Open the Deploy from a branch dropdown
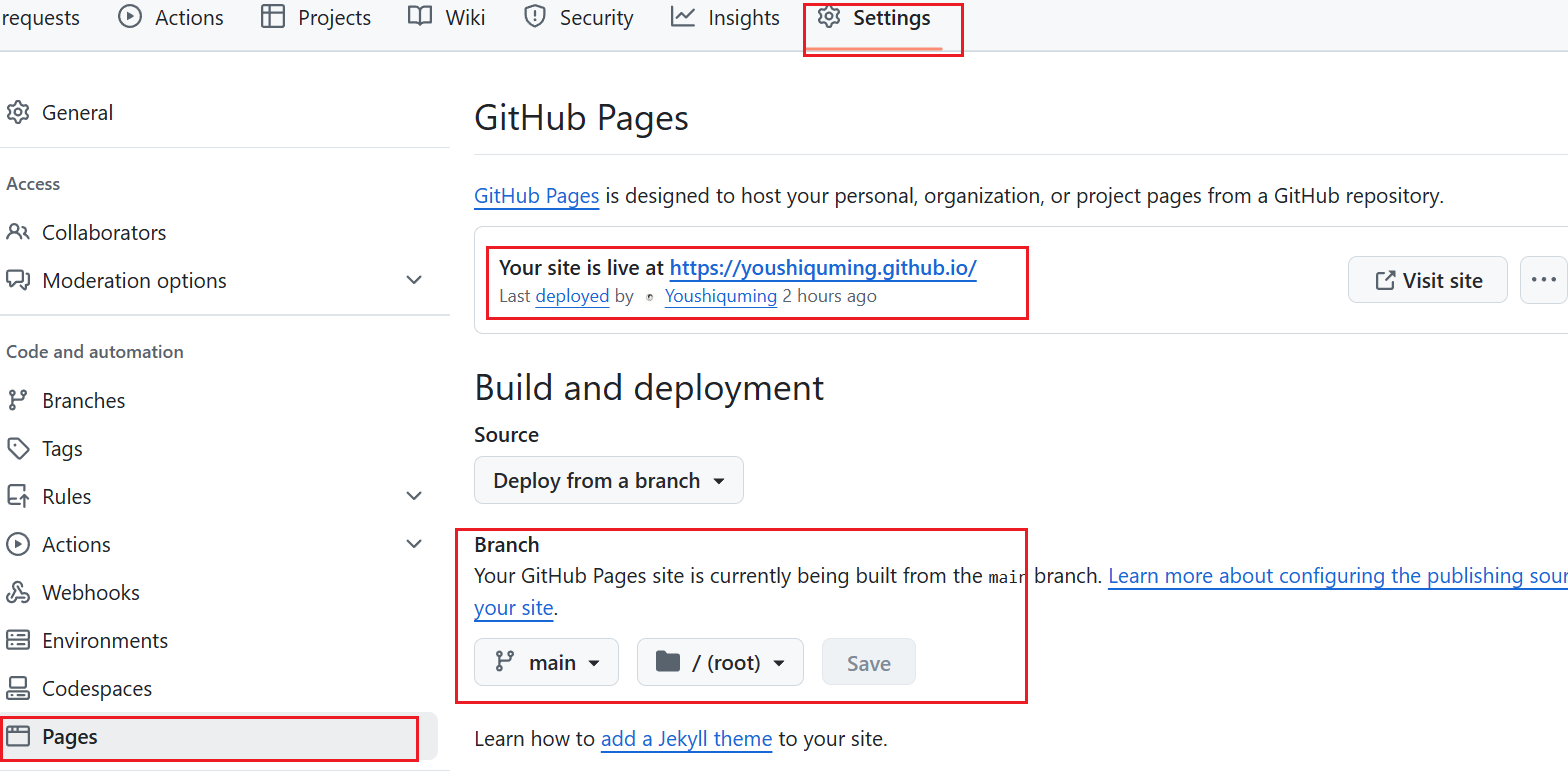The image size is (1568, 771). tap(608, 480)
